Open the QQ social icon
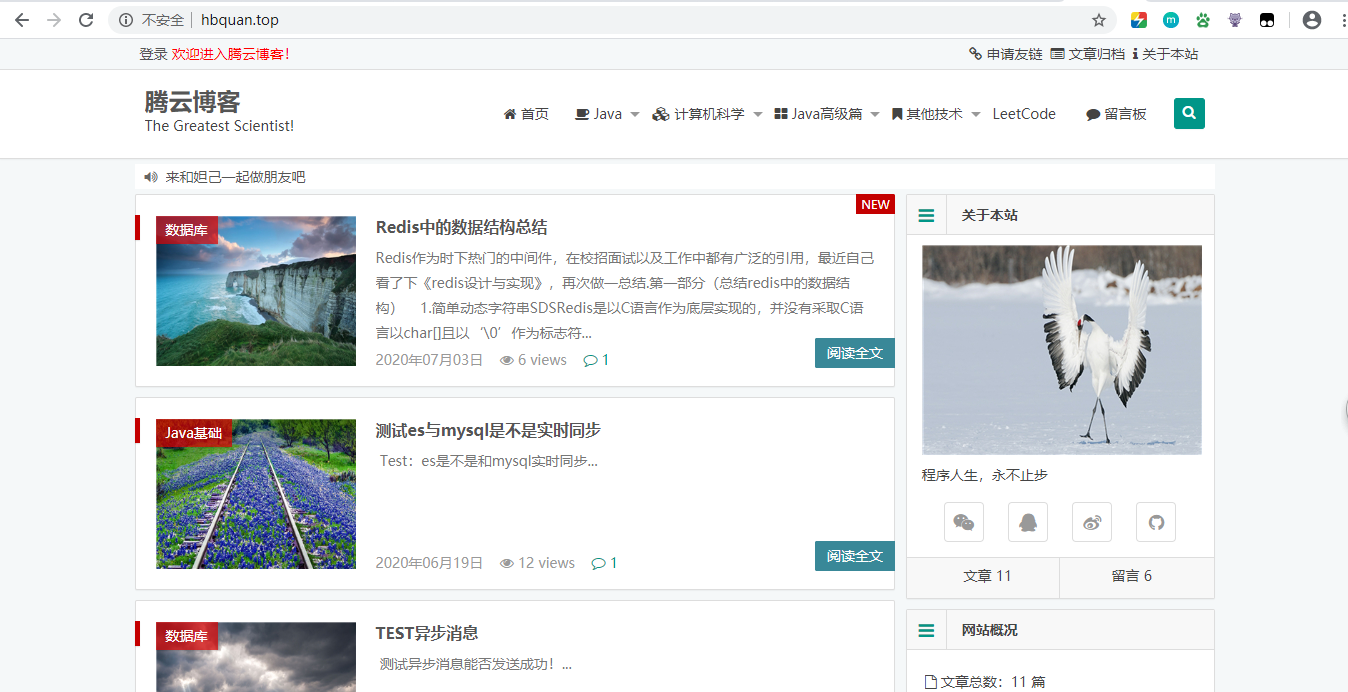1348x692 pixels. point(1027,522)
